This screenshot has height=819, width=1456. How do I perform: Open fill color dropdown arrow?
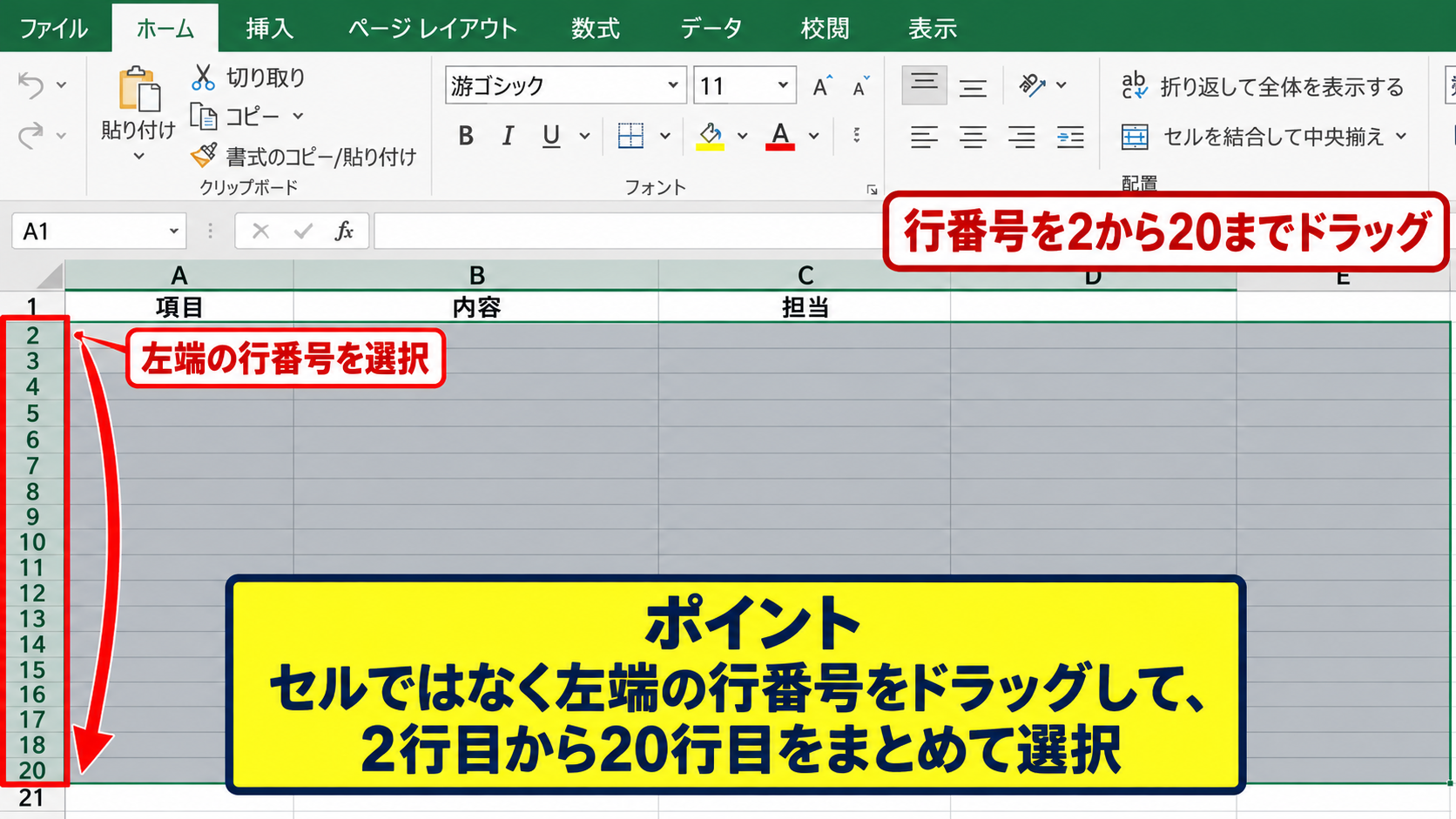point(742,136)
